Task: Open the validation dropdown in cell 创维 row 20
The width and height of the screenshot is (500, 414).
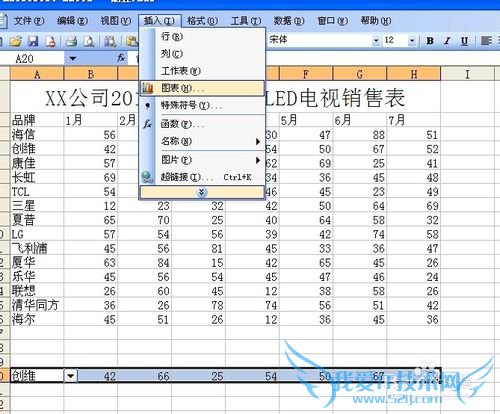Action: pos(71,376)
